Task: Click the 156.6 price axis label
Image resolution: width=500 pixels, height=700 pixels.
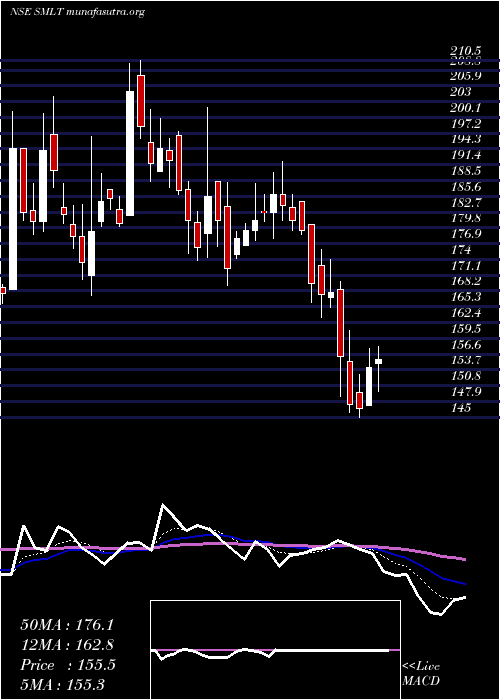Action: (466, 345)
